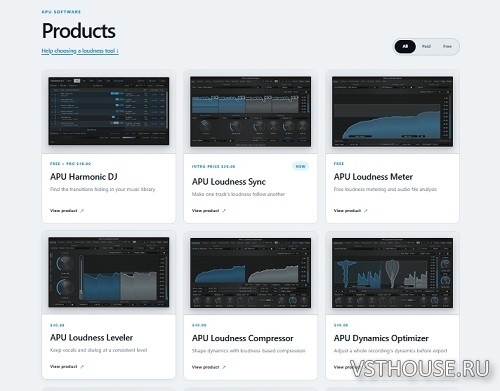The width and height of the screenshot is (500, 391).
Task: Select the All products filter
Action: click(405, 47)
